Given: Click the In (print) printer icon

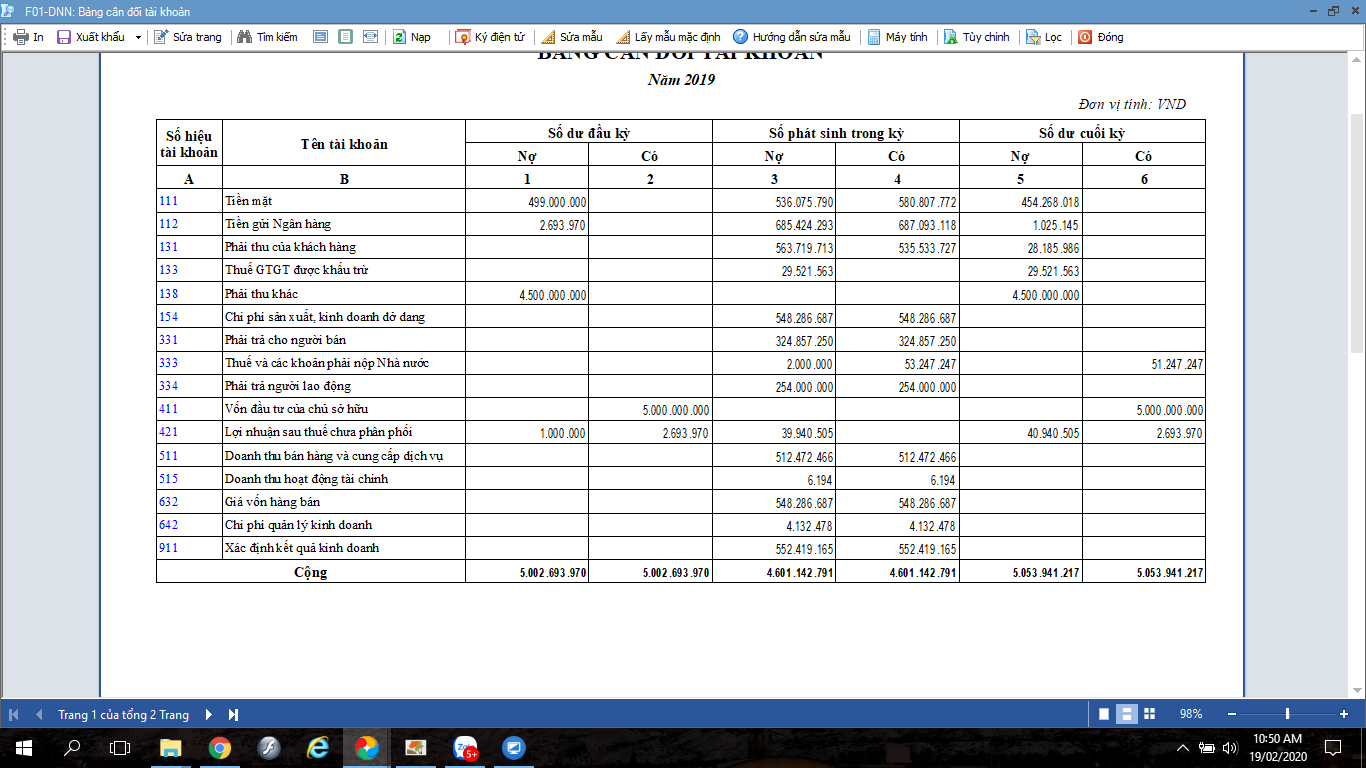Looking at the screenshot, I should tap(20, 37).
